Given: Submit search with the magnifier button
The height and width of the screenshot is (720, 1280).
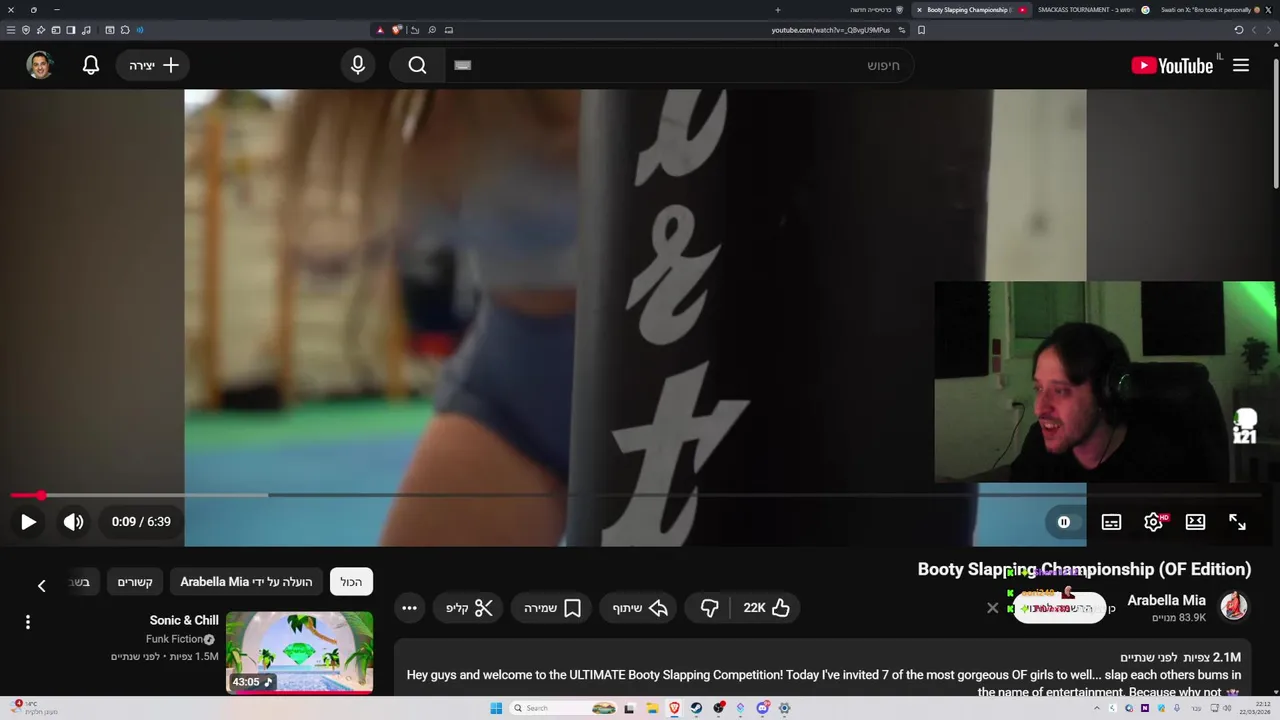Looking at the screenshot, I should (x=417, y=65).
